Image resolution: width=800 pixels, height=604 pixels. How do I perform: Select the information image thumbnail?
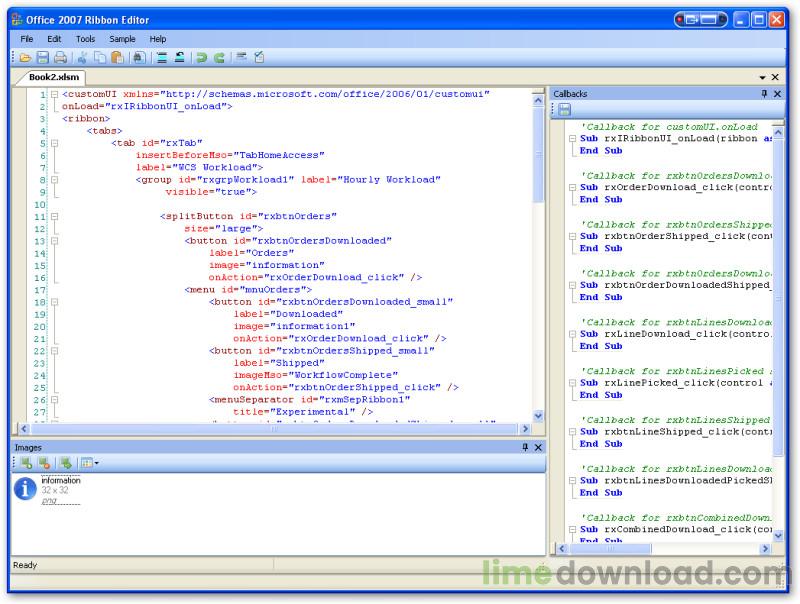click(26, 489)
